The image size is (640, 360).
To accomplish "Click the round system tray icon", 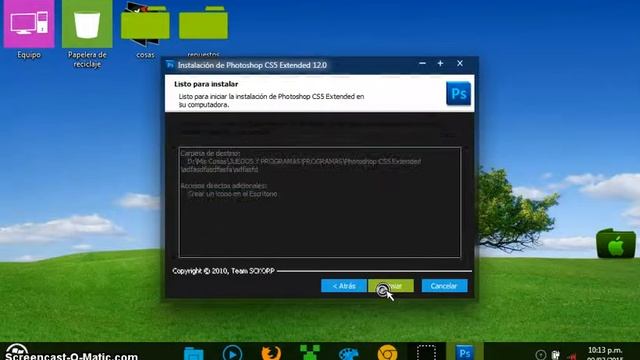I will pyautogui.click(x=541, y=355).
